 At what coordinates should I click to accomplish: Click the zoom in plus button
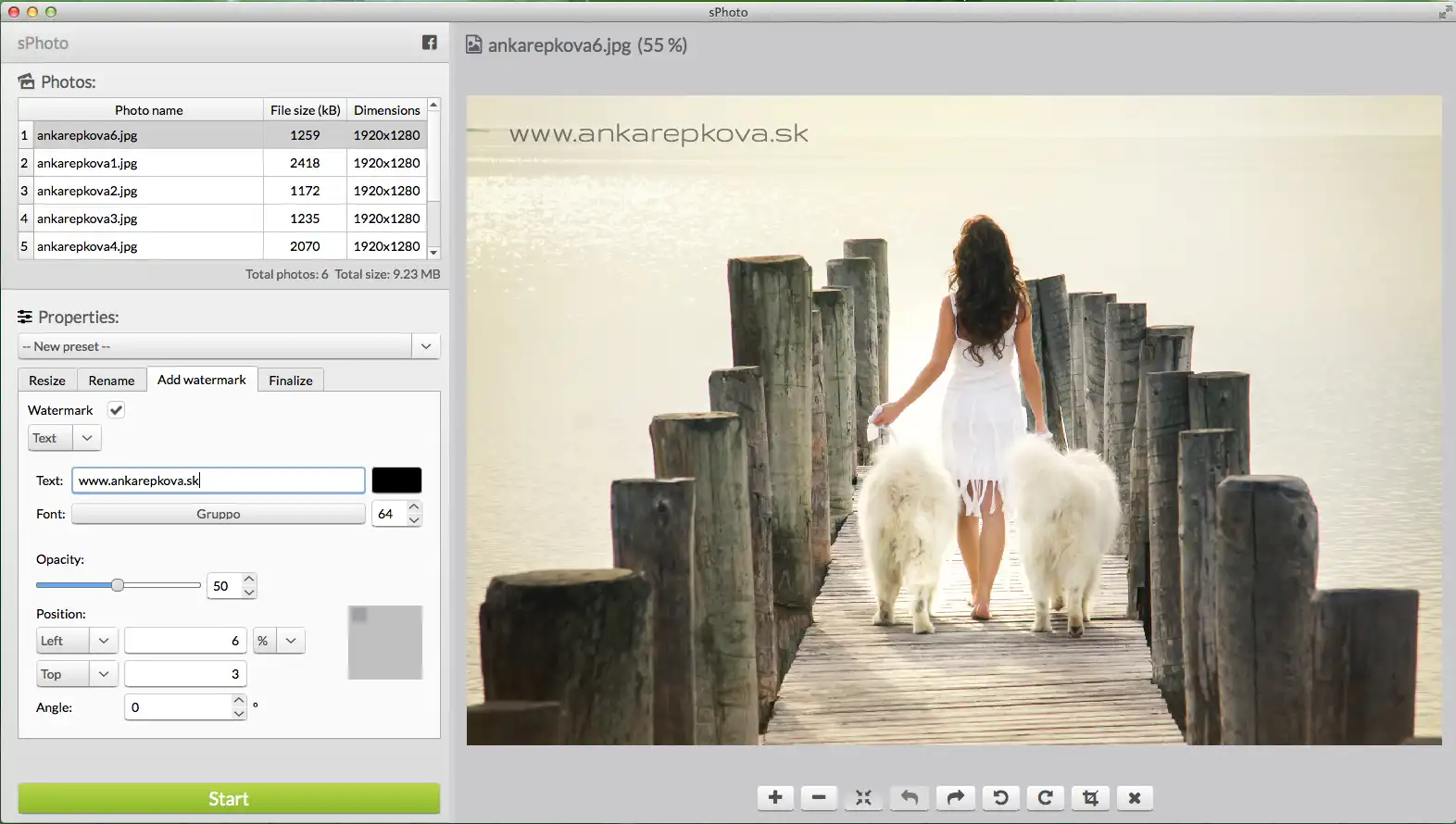tap(775, 797)
